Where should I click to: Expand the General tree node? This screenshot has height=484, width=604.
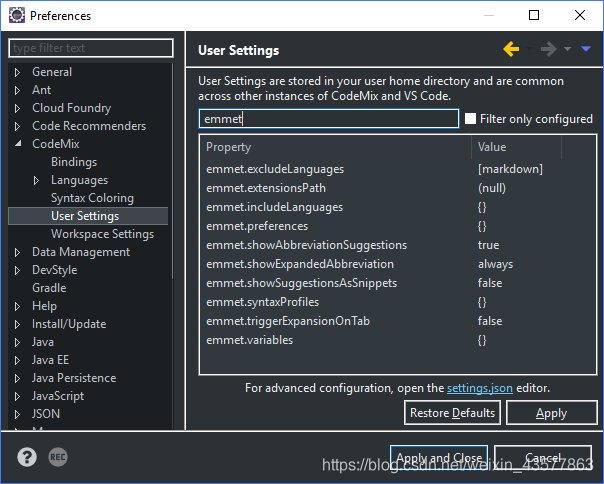(x=17, y=72)
